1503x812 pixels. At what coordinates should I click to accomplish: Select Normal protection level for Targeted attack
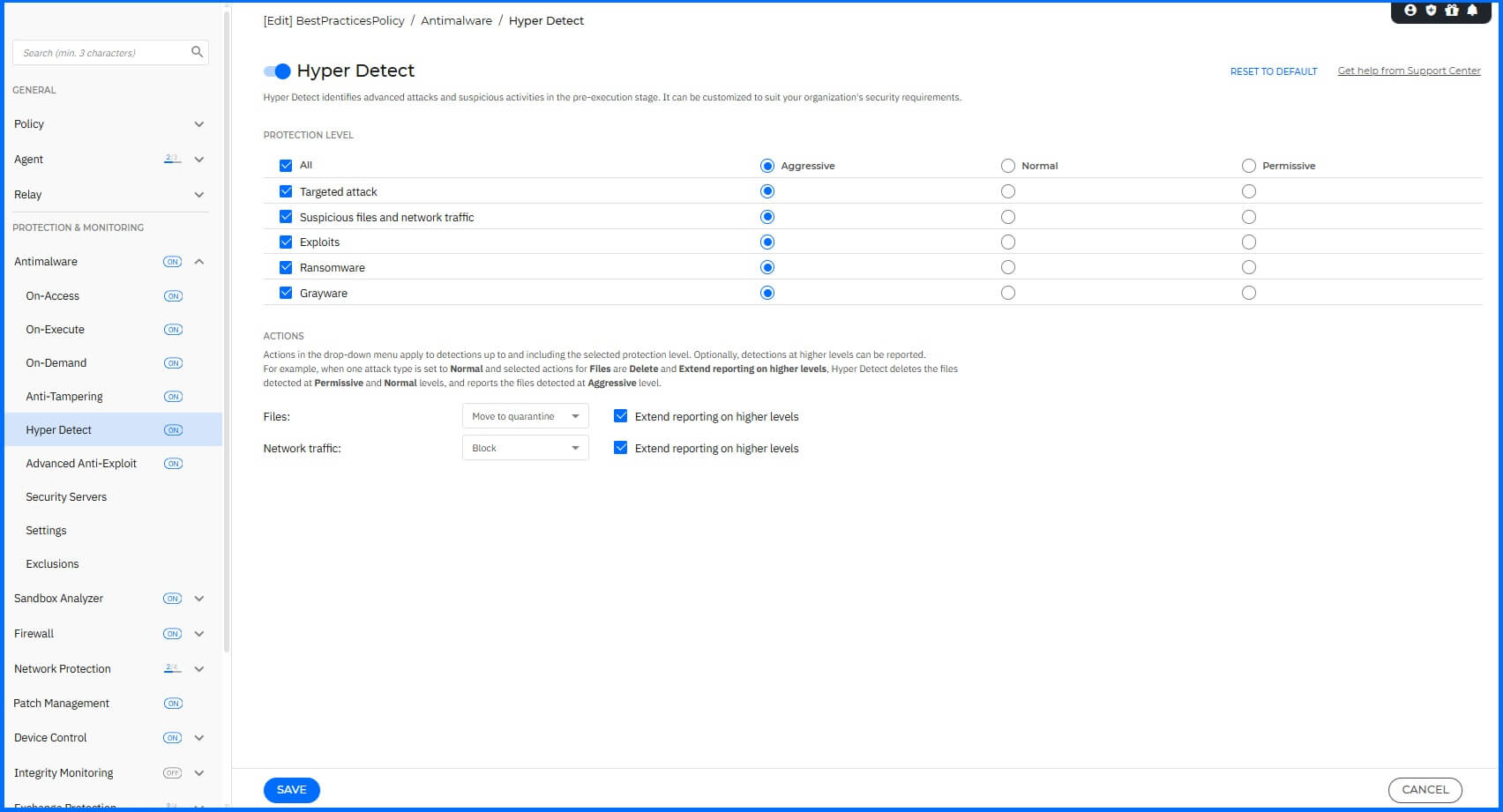(1007, 190)
